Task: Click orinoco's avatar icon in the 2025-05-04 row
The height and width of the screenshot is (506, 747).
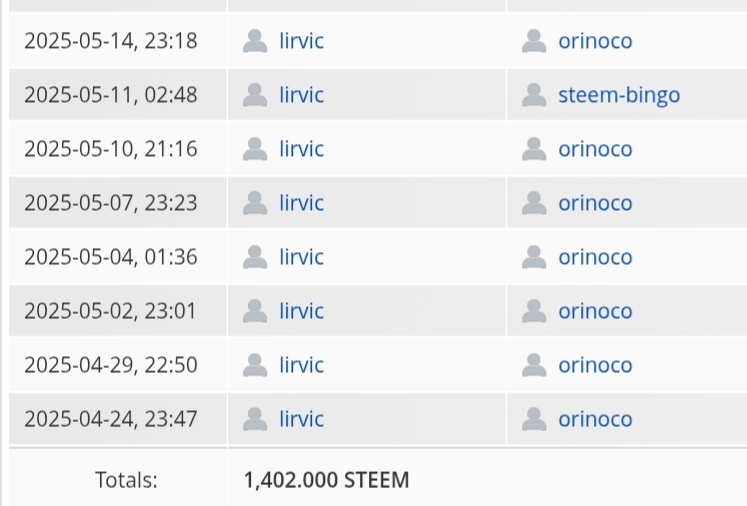Action: pyautogui.click(x=534, y=257)
